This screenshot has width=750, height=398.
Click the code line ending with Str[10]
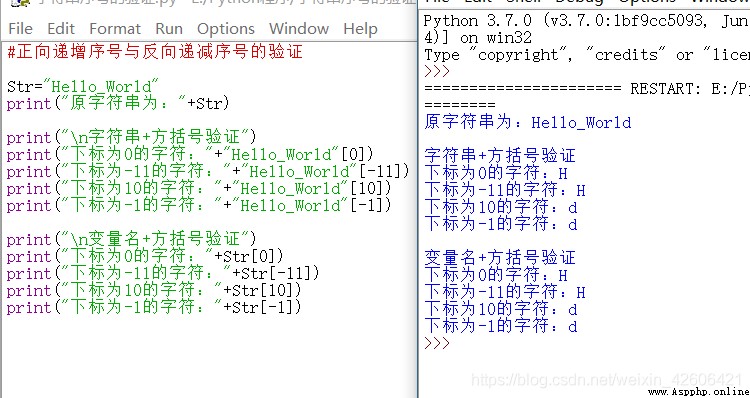click(154, 290)
